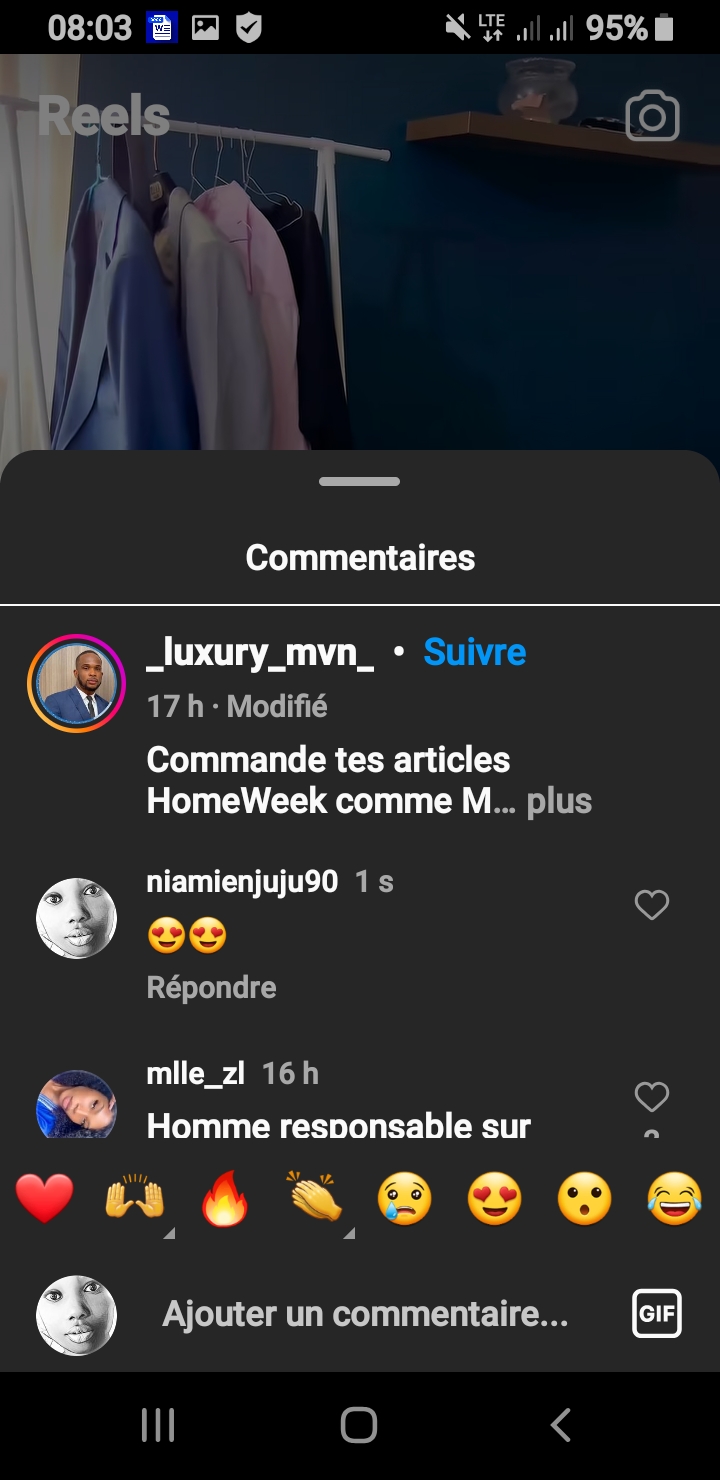The image size is (720, 1480).
Task: Open the camera icon on Reels
Action: [652, 118]
